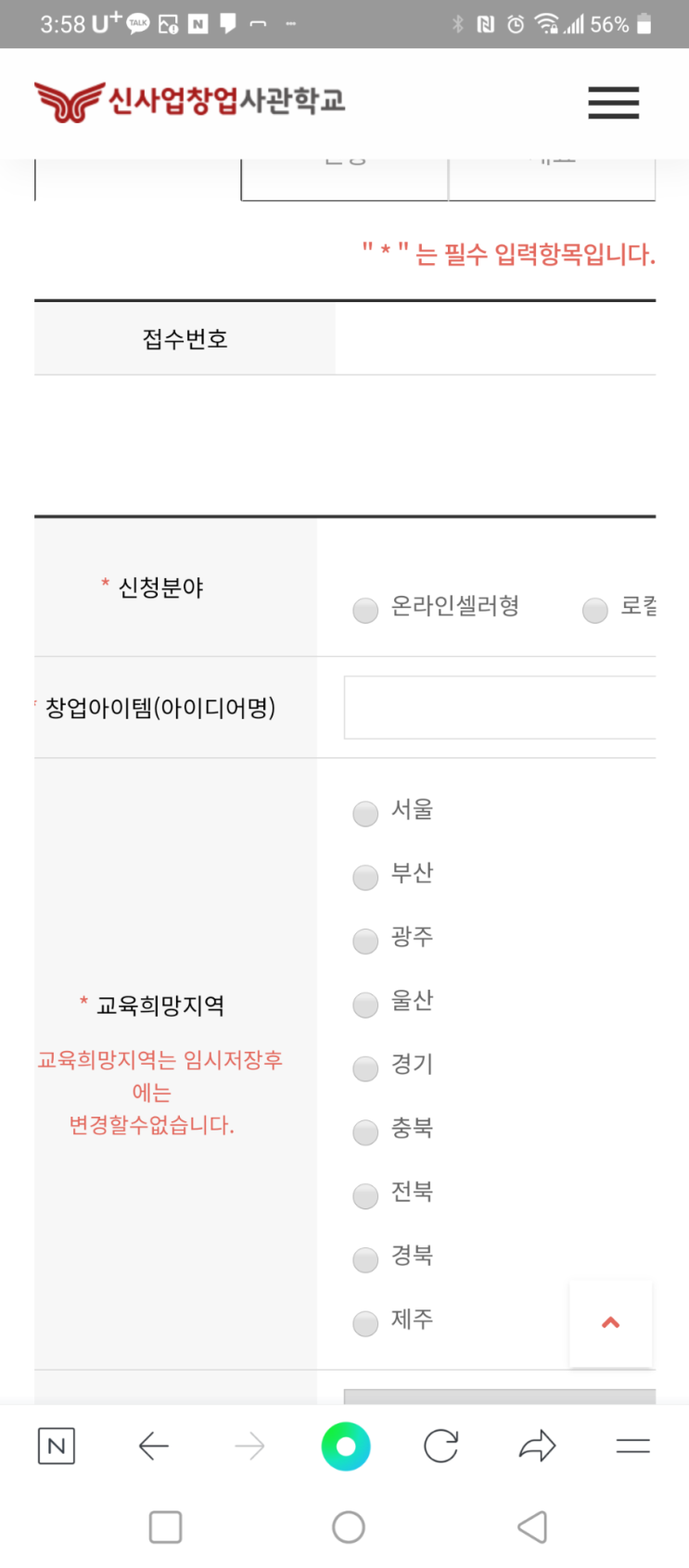689x1568 pixels.
Task: Tap the scroll-to-top red arrow button
Action: pyautogui.click(x=610, y=1323)
